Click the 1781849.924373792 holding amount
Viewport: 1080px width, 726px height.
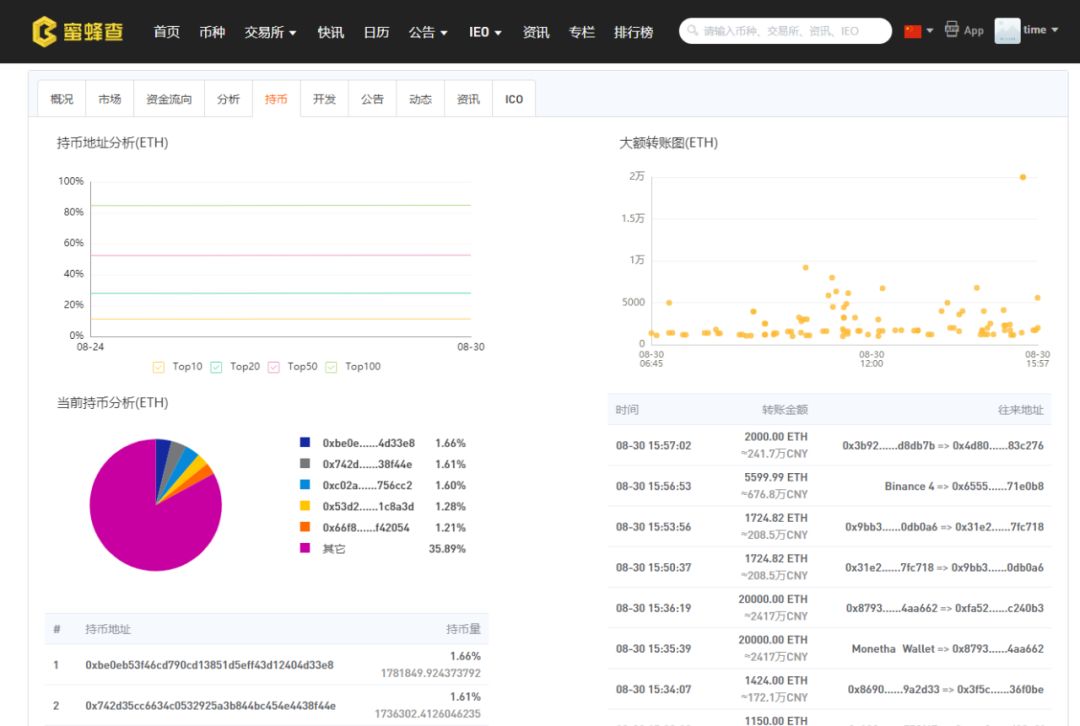pyautogui.click(x=430, y=673)
